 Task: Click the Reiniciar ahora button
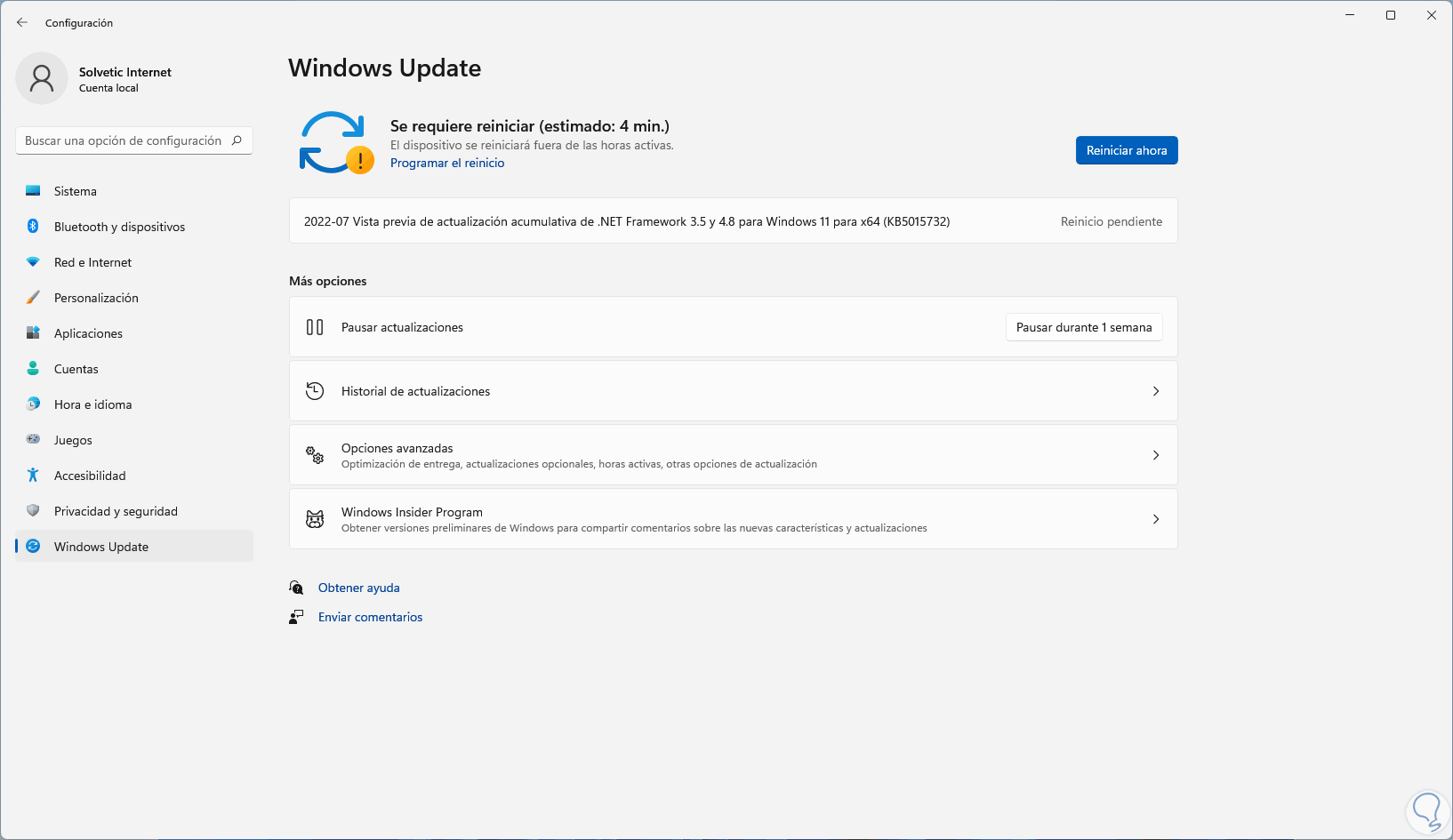[1126, 150]
